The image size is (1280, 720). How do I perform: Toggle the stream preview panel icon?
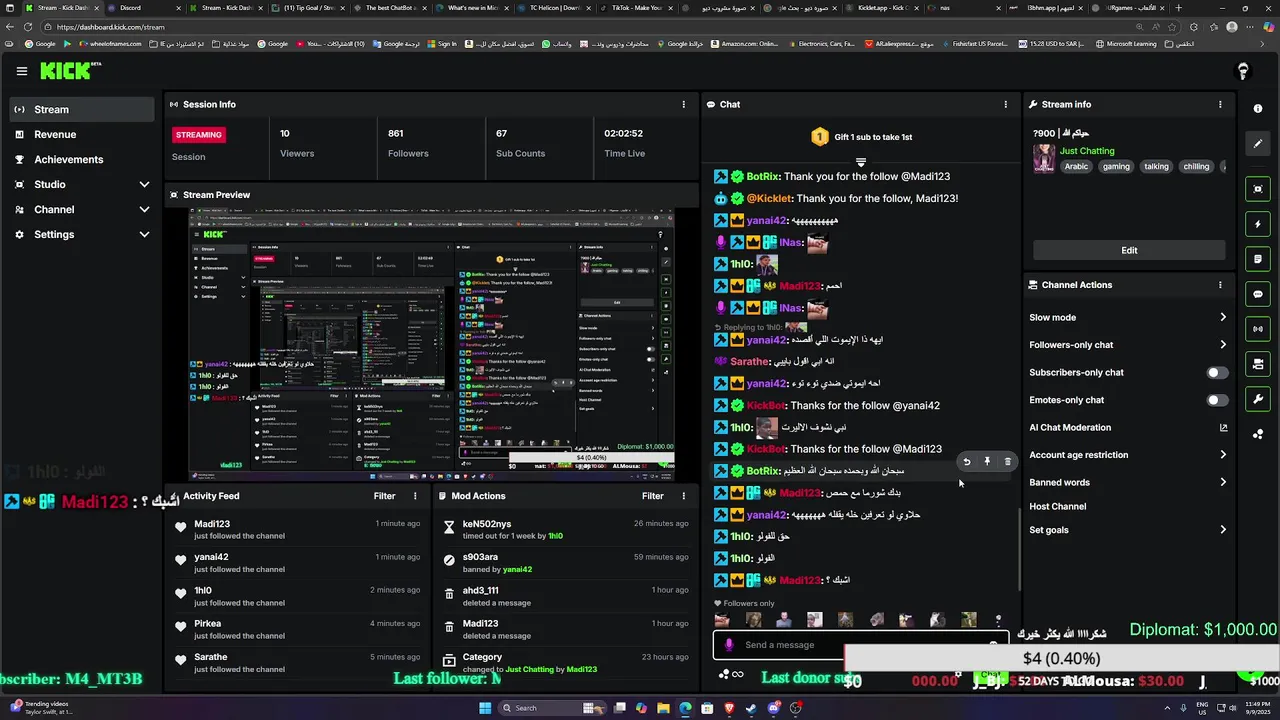click(x=1258, y=189)
